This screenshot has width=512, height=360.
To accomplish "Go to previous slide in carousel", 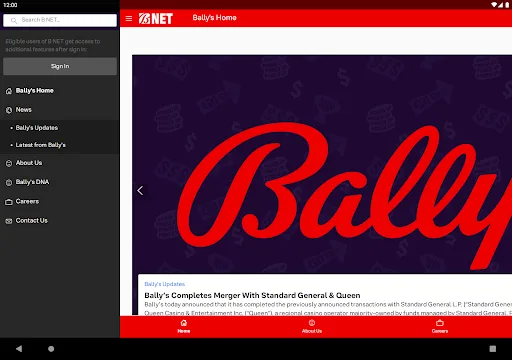I will (140, 191).
